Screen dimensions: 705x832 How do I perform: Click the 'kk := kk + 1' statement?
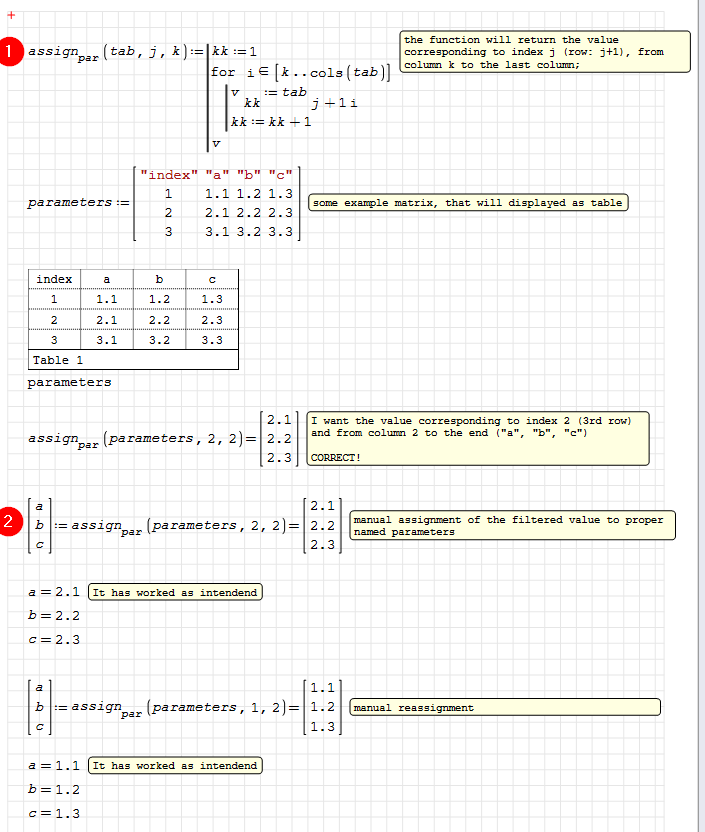point(271,122)
